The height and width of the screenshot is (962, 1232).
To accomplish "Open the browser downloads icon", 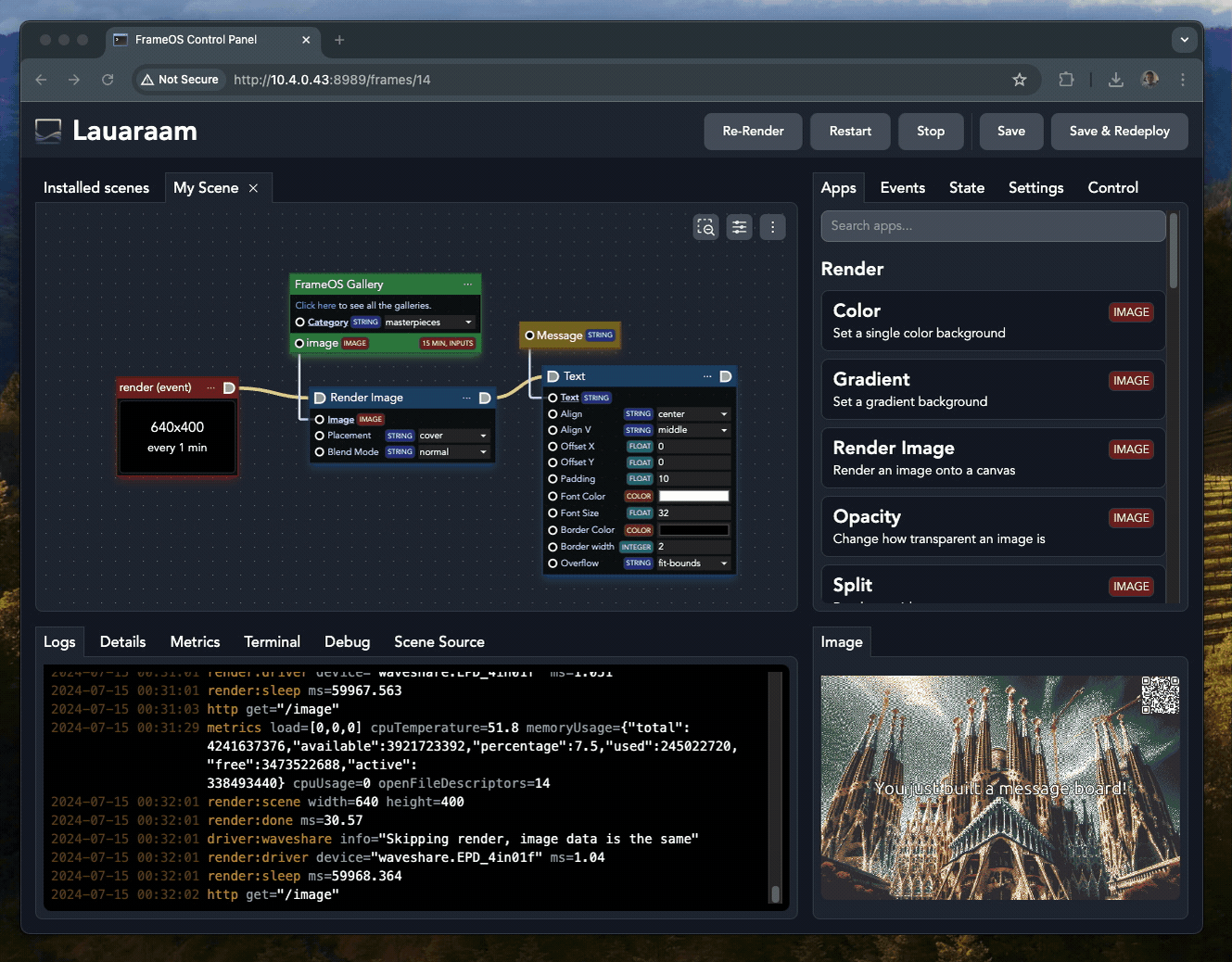I will (1116, 80).
